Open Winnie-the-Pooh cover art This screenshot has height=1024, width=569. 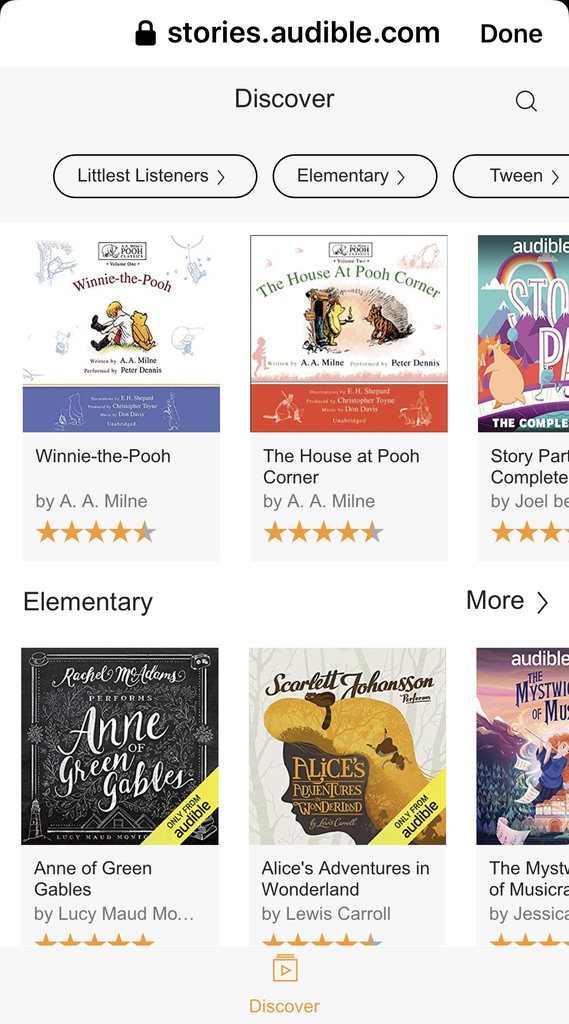point(122,334)
